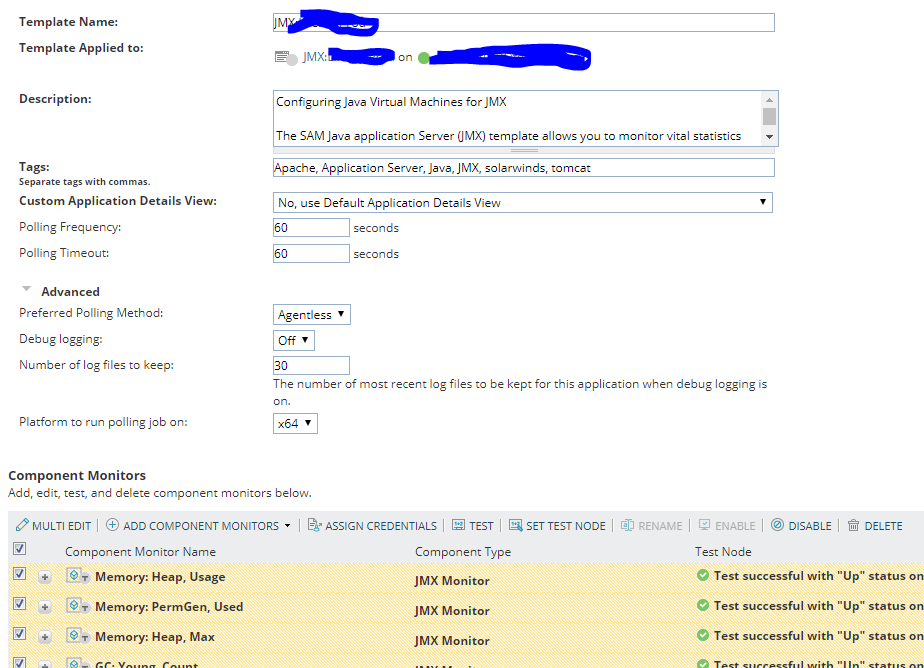Open the Preferred Polling Method dropdown
The height and width of the screenshot is (668, 924).
tap(312, 315)
